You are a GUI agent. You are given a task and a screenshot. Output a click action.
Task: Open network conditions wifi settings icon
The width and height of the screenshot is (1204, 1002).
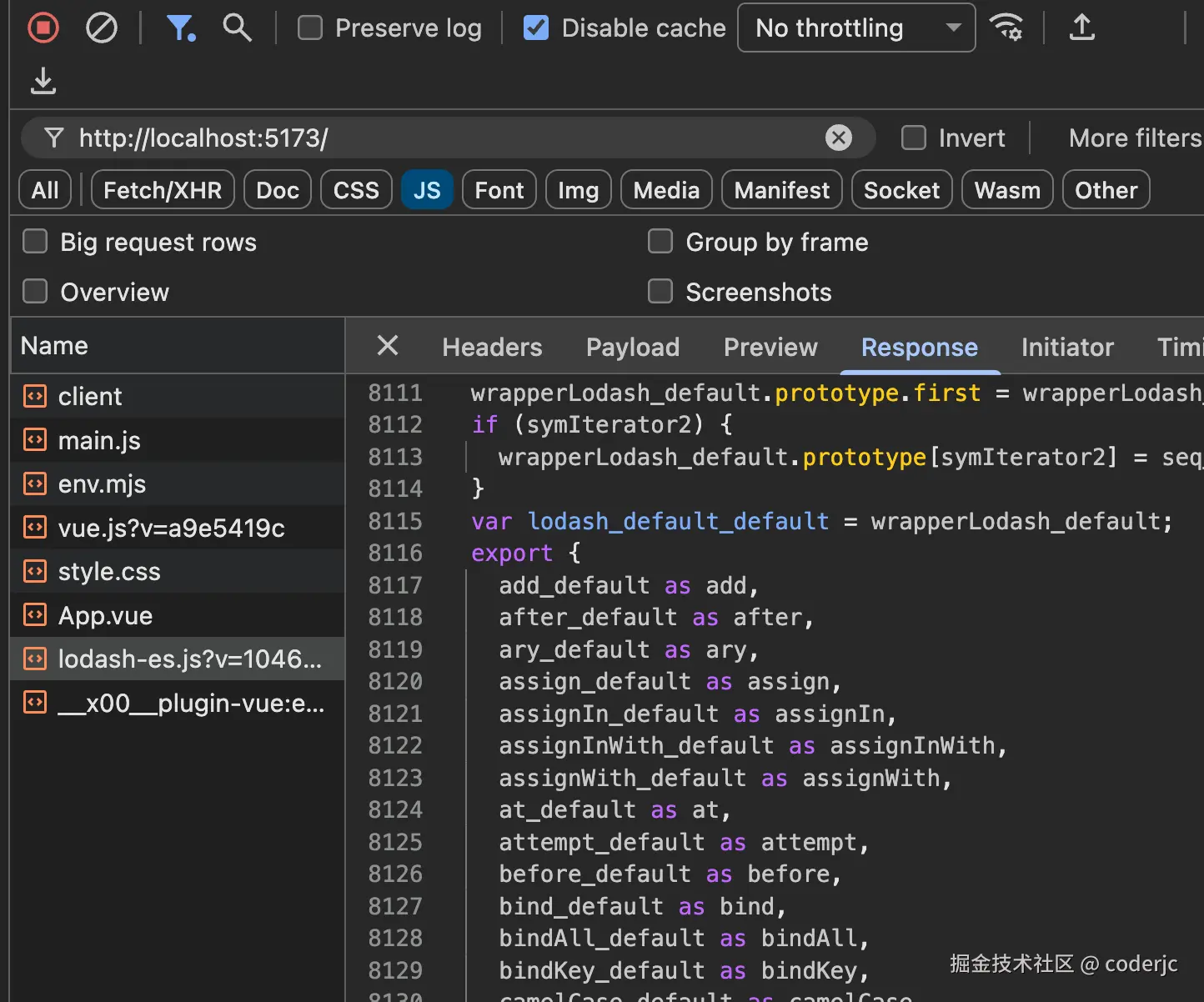pyautogui.click(x=1006, y=28)
